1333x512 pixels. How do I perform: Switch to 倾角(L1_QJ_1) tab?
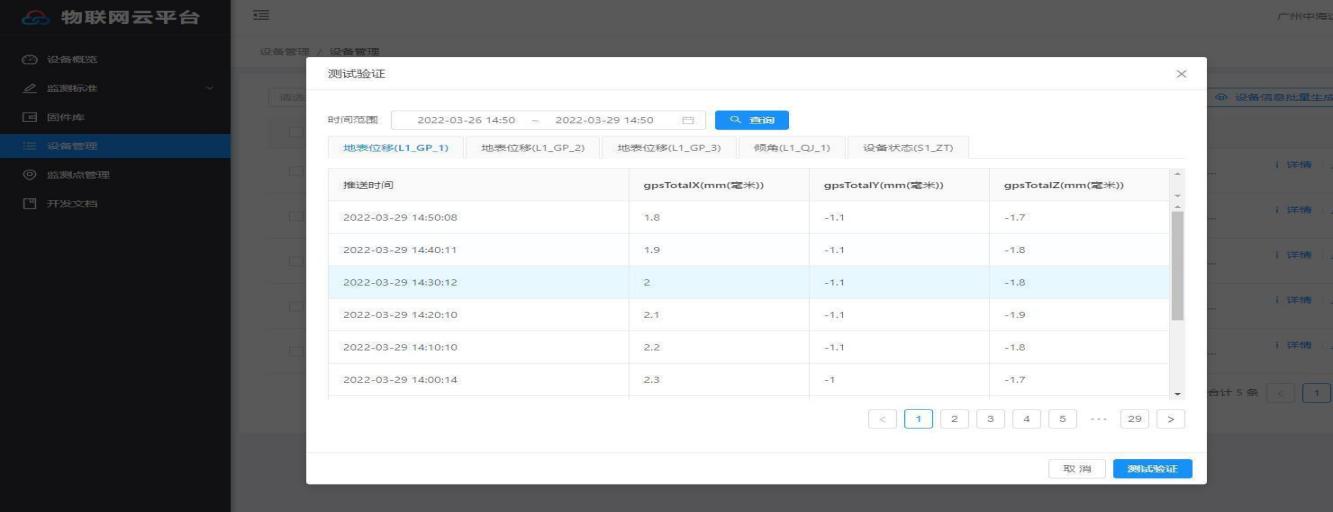click(791, 148)
